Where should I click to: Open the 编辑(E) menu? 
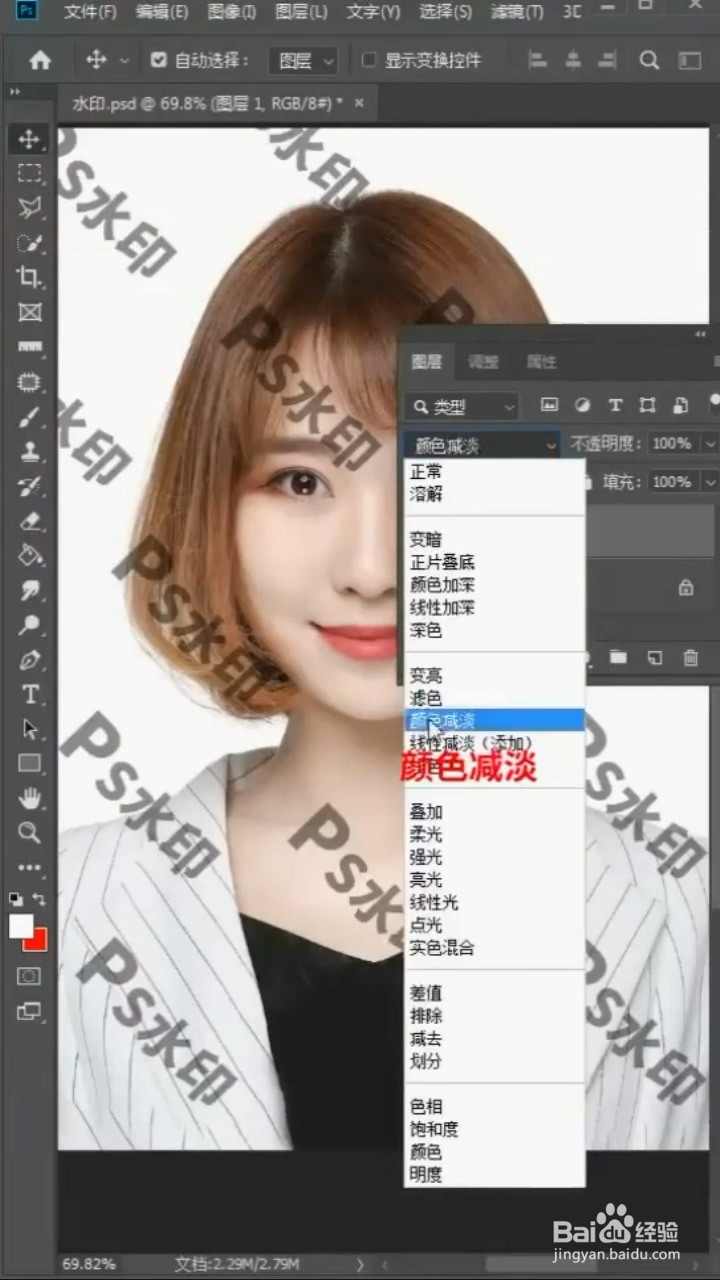coord(162,12)
